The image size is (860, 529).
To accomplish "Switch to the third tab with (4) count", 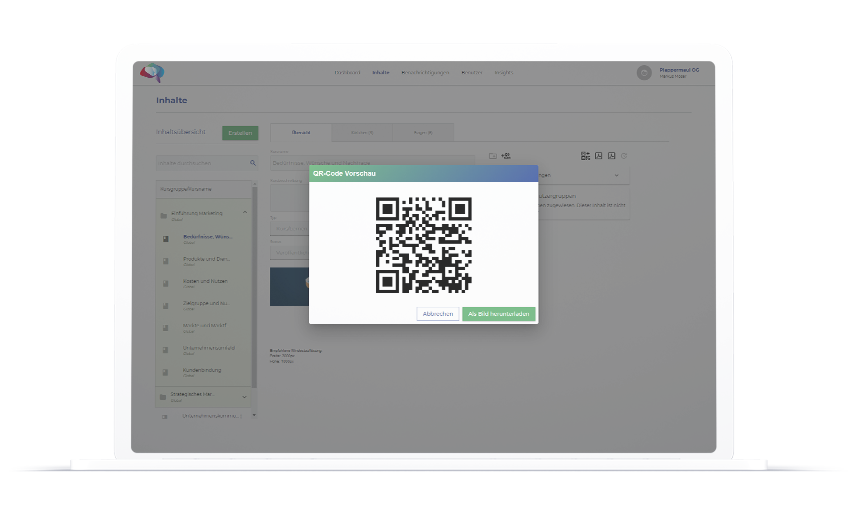I will pos(423,133).
